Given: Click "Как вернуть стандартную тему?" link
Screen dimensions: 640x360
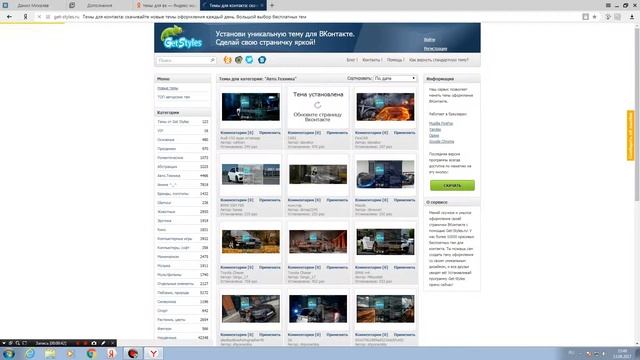Looking at the screenshot, I should pyautogui.click(x=439, y=60).
